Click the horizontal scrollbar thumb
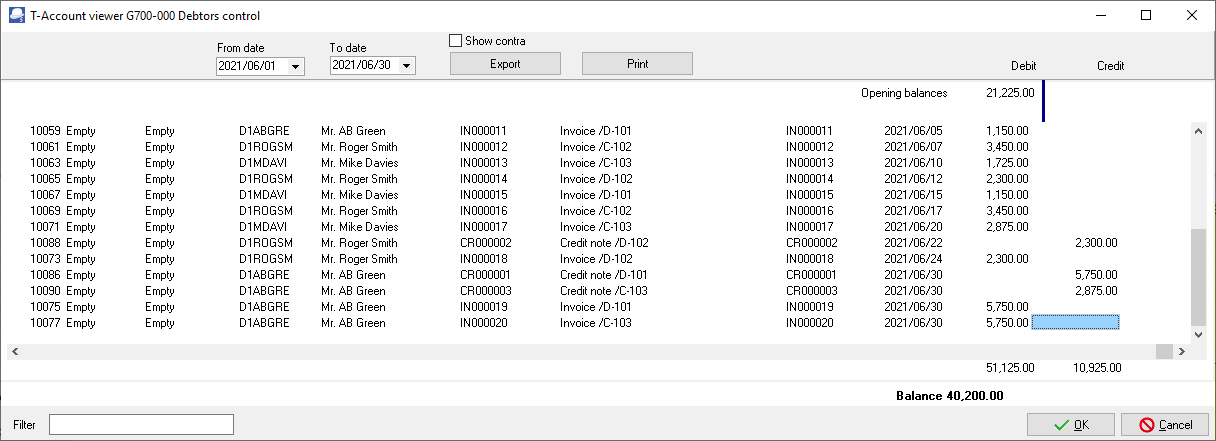 1164,351
